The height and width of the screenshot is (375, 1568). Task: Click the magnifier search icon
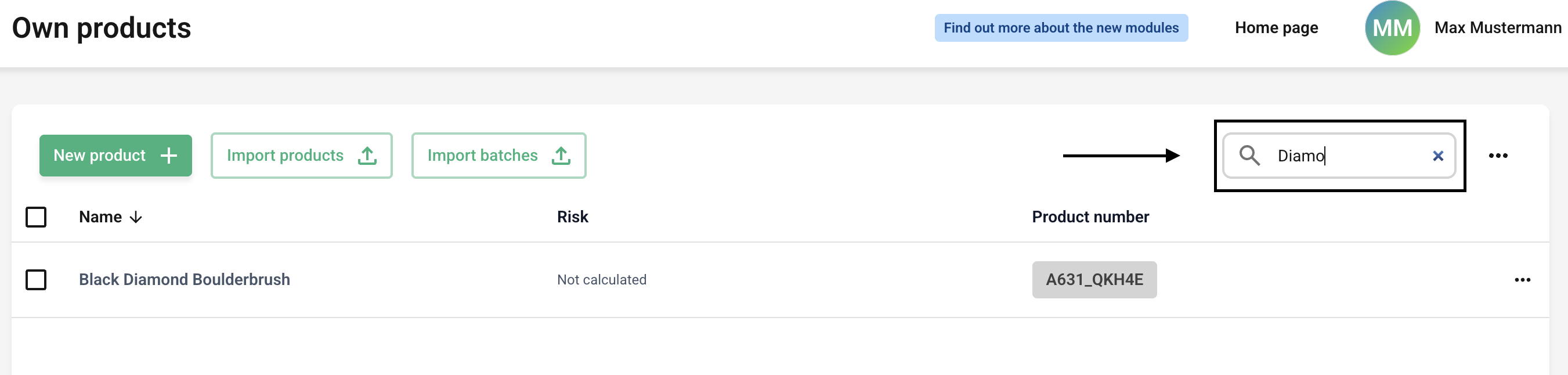(1249, 156)
